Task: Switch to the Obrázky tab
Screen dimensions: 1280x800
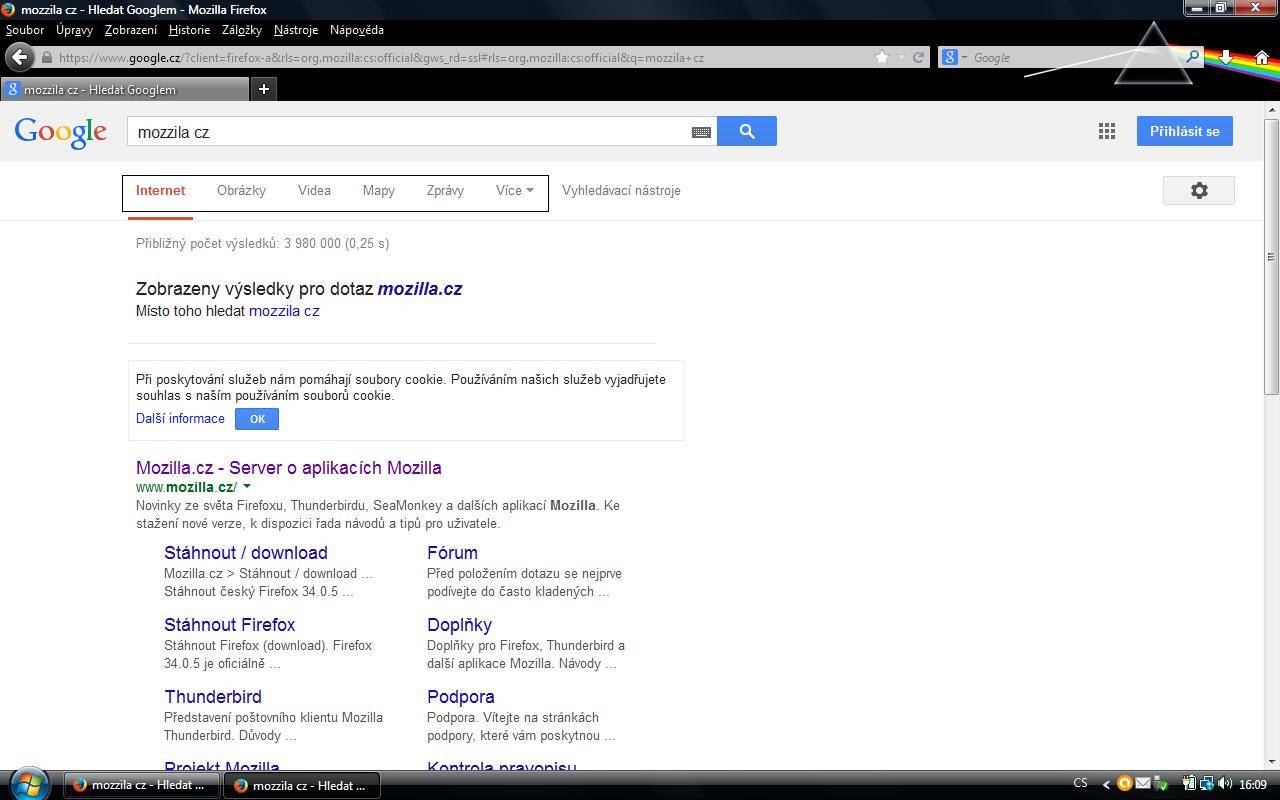Action: [241, 190]
